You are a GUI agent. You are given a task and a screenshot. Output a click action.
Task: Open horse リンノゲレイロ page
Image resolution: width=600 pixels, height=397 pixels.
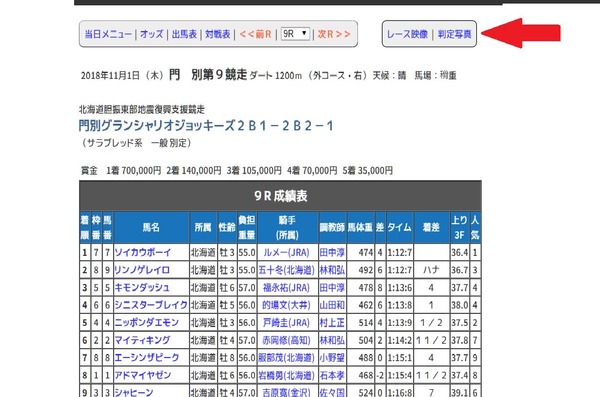[142, 270]
